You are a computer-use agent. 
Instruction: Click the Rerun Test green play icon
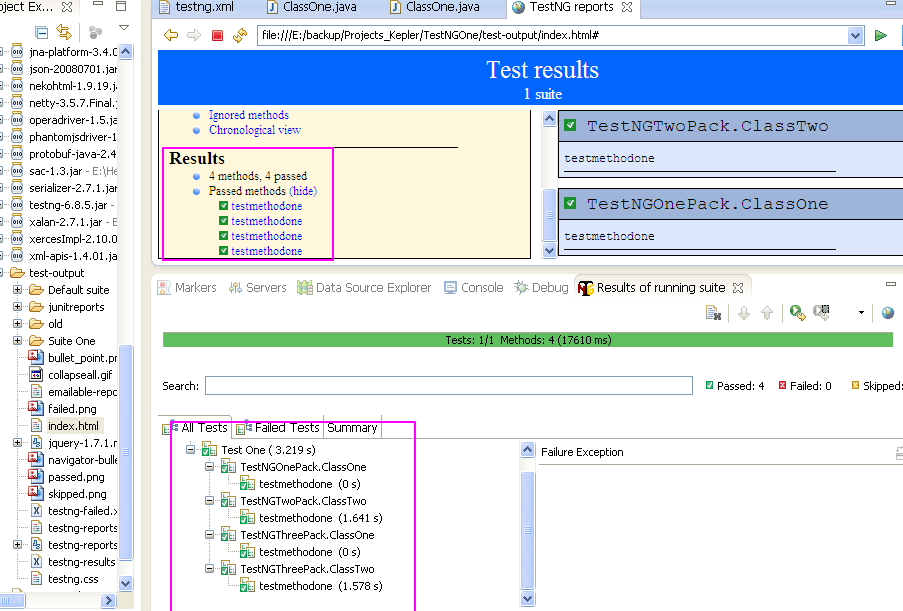pyautogui.click(x=796, y=312)
